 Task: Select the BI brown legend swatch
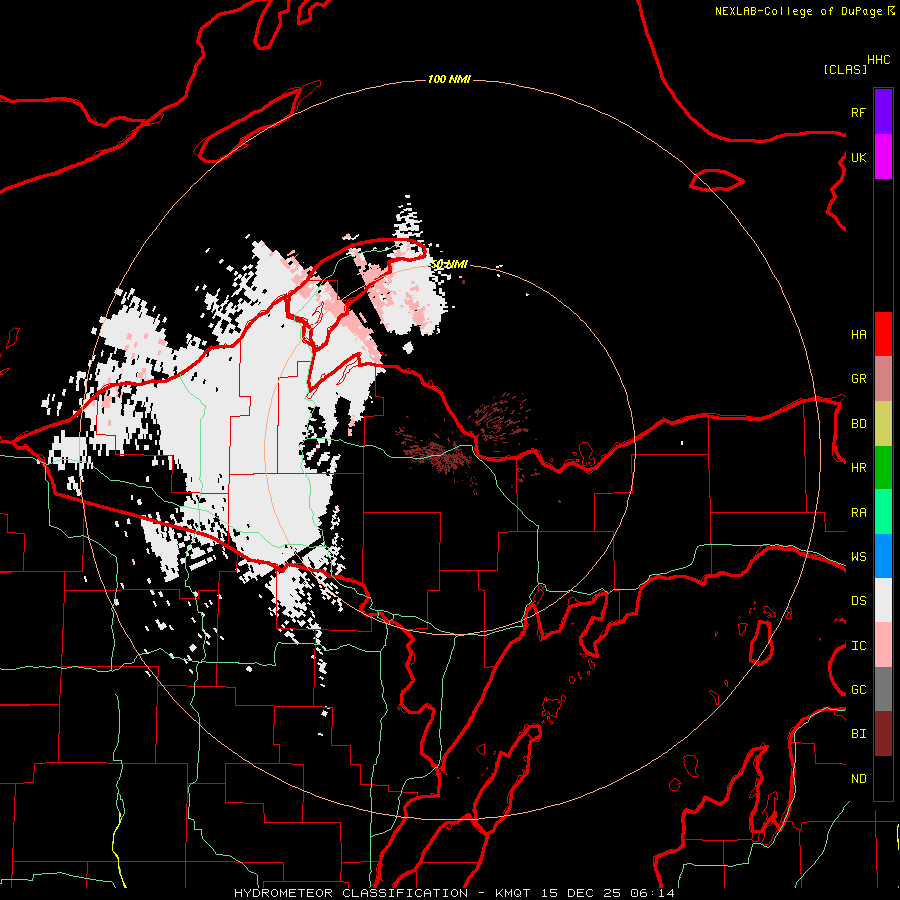(x=883, y=734)
